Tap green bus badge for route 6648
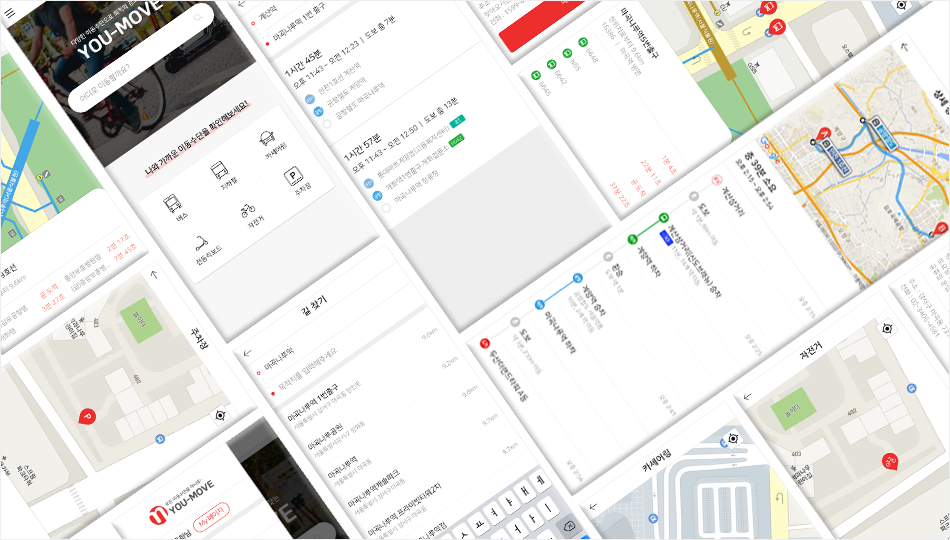Image resolution: width=950 pixels, height=540 pixels. coord(583,42)
